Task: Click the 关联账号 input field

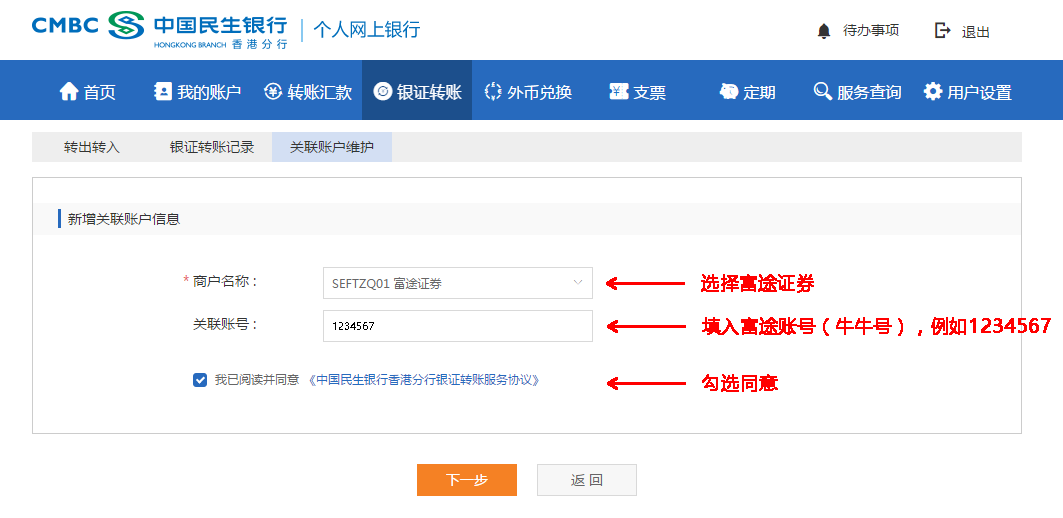Action: pyautogui.click(x=458, y=326)
